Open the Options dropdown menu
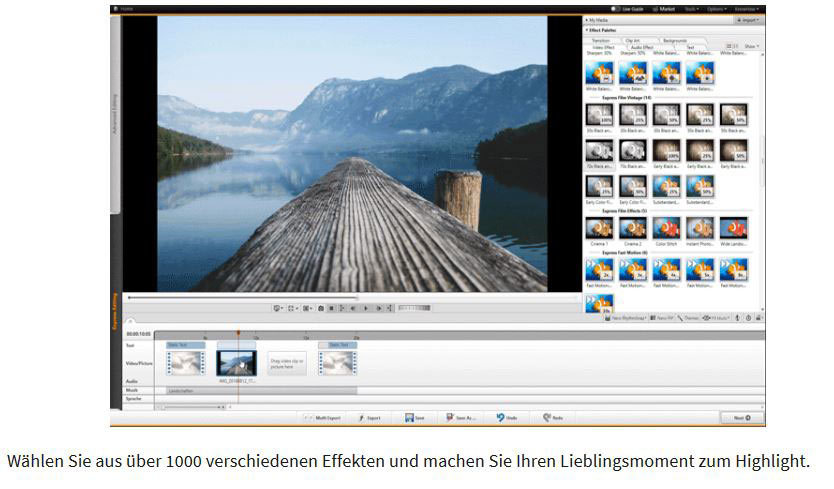This screenshot has height=489, width=834. (717, 9)
